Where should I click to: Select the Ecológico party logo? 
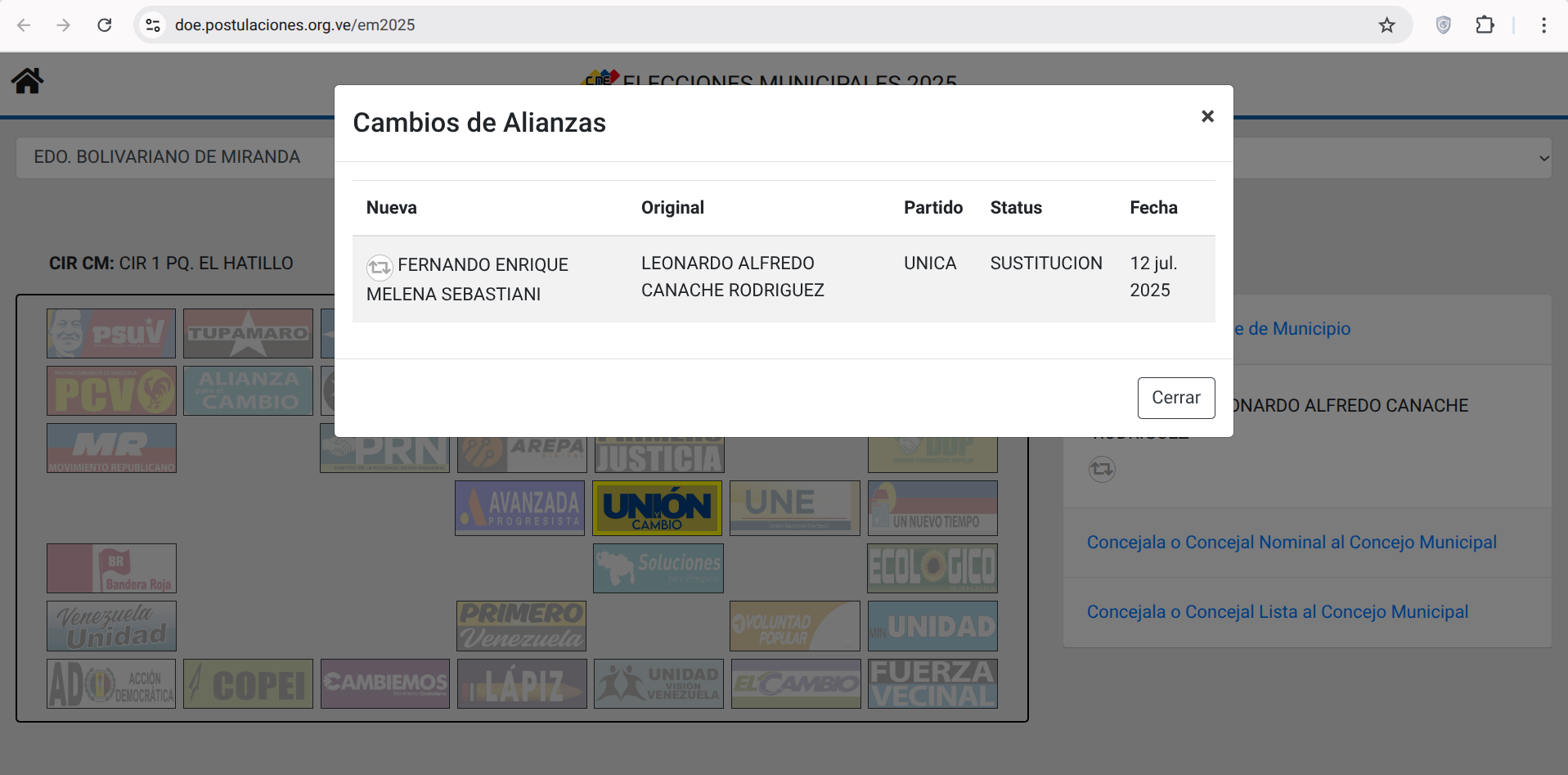[x=932, y=568]
